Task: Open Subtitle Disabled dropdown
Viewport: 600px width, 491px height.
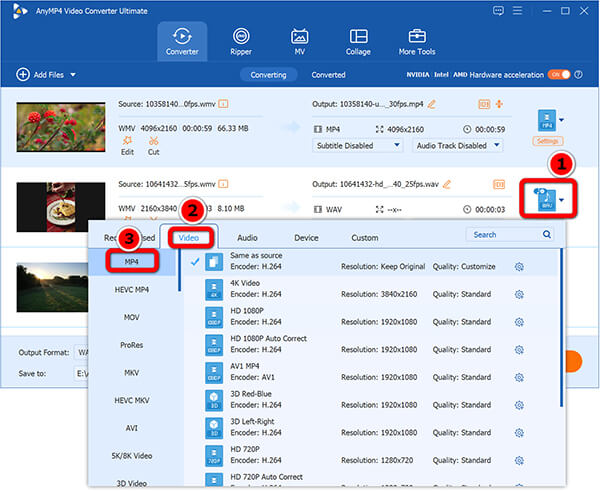Action: point(357,146)
